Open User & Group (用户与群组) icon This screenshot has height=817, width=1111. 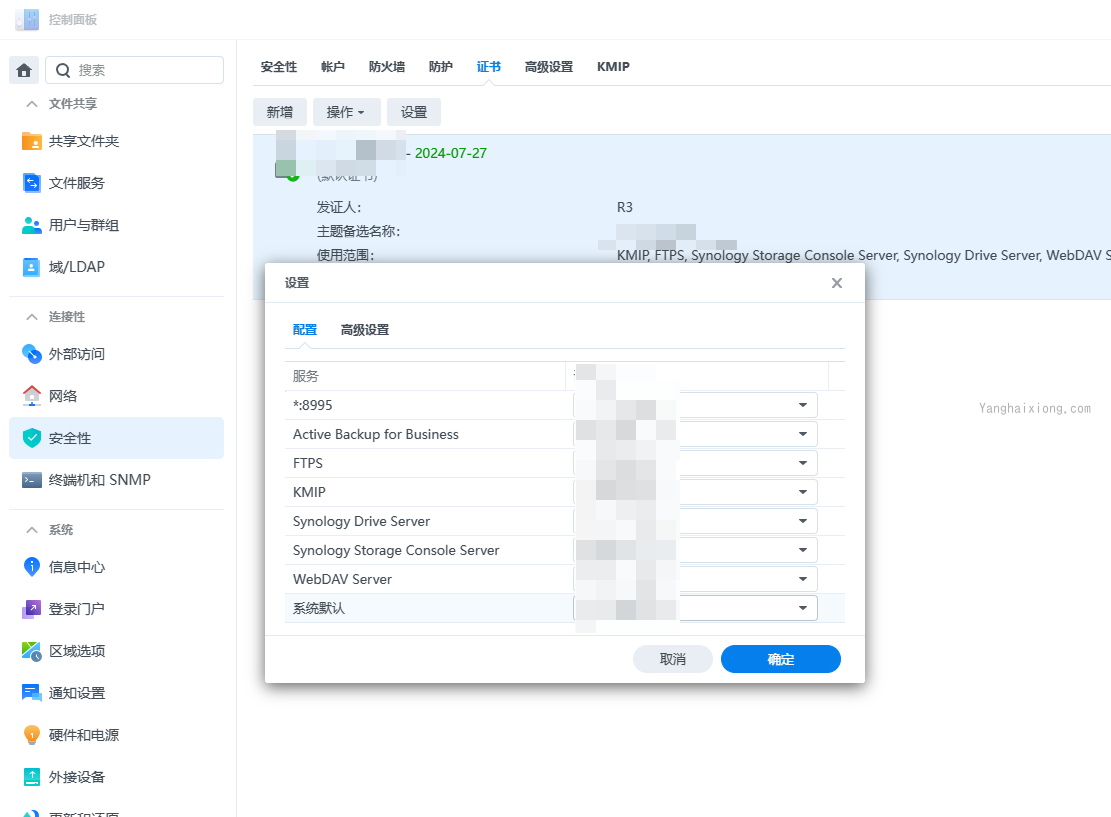pyautogui.click(x=32, y=225)
